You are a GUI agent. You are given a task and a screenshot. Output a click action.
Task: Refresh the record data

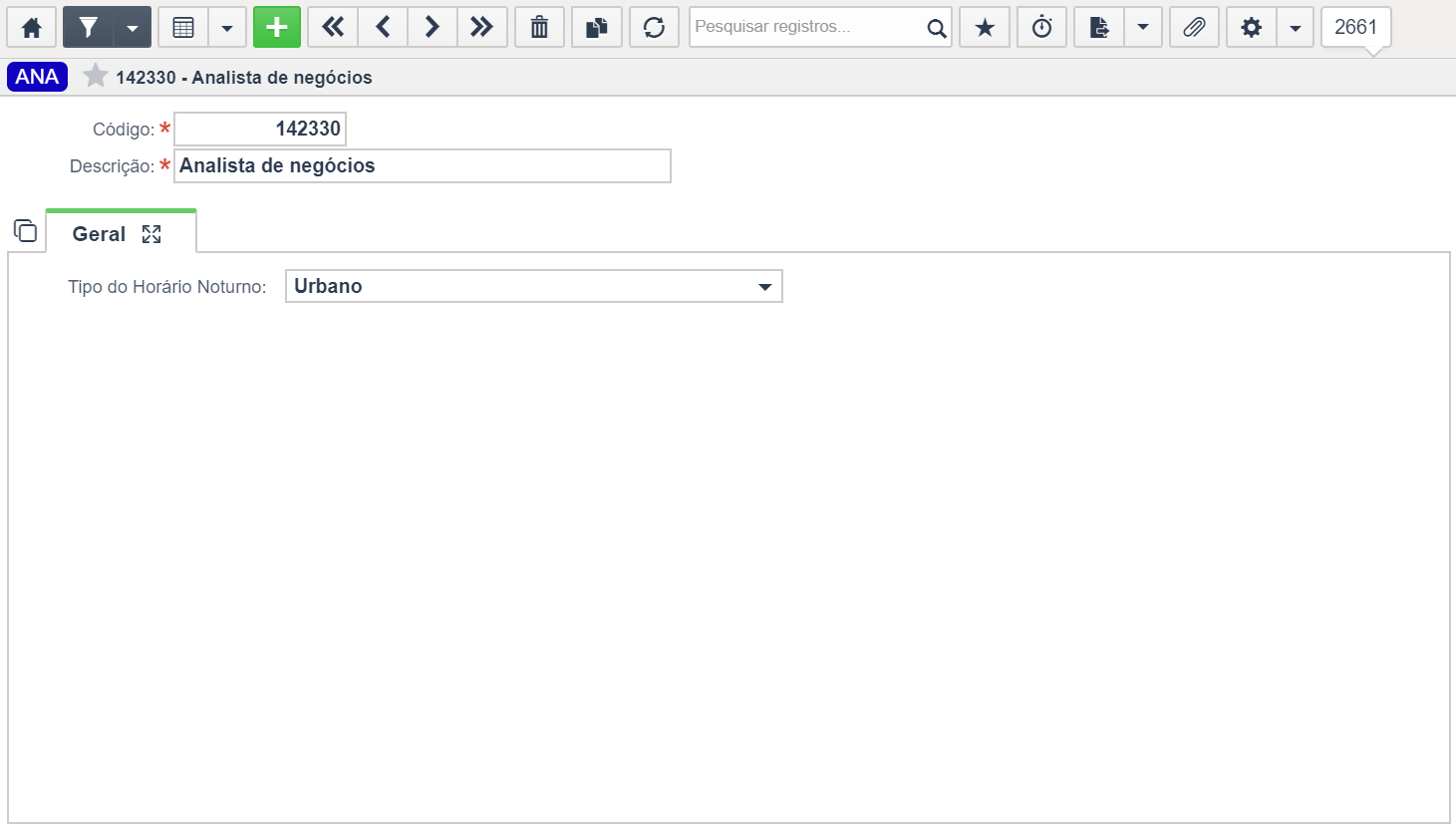pos(654,28)
